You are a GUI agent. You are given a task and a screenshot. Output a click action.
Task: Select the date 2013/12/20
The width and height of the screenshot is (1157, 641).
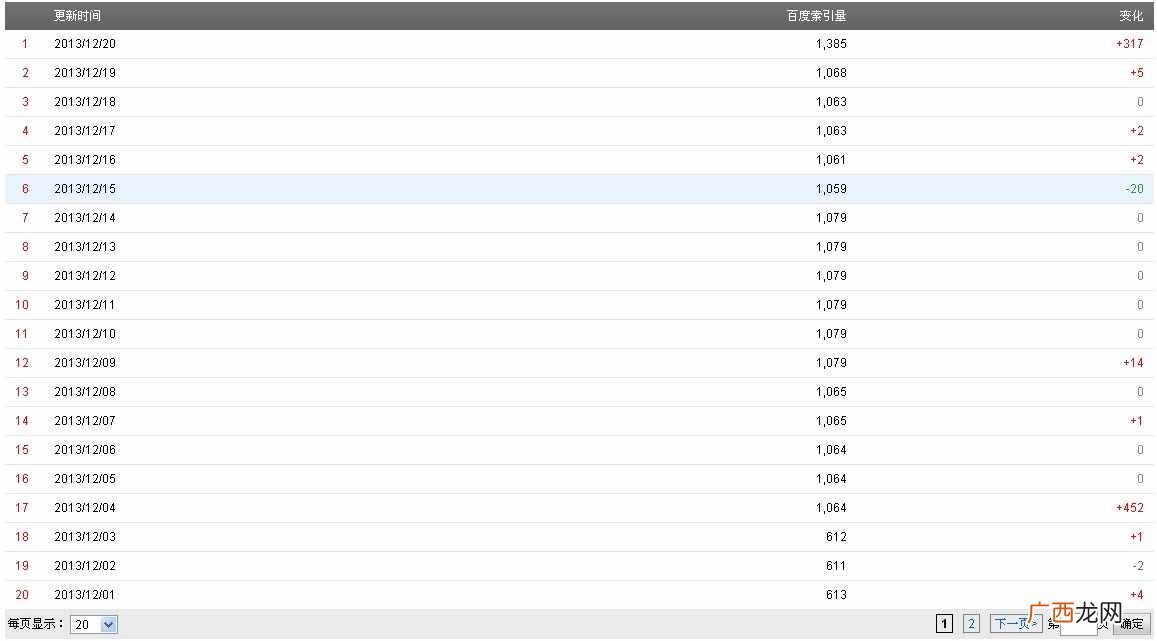(x=85, y=44)
